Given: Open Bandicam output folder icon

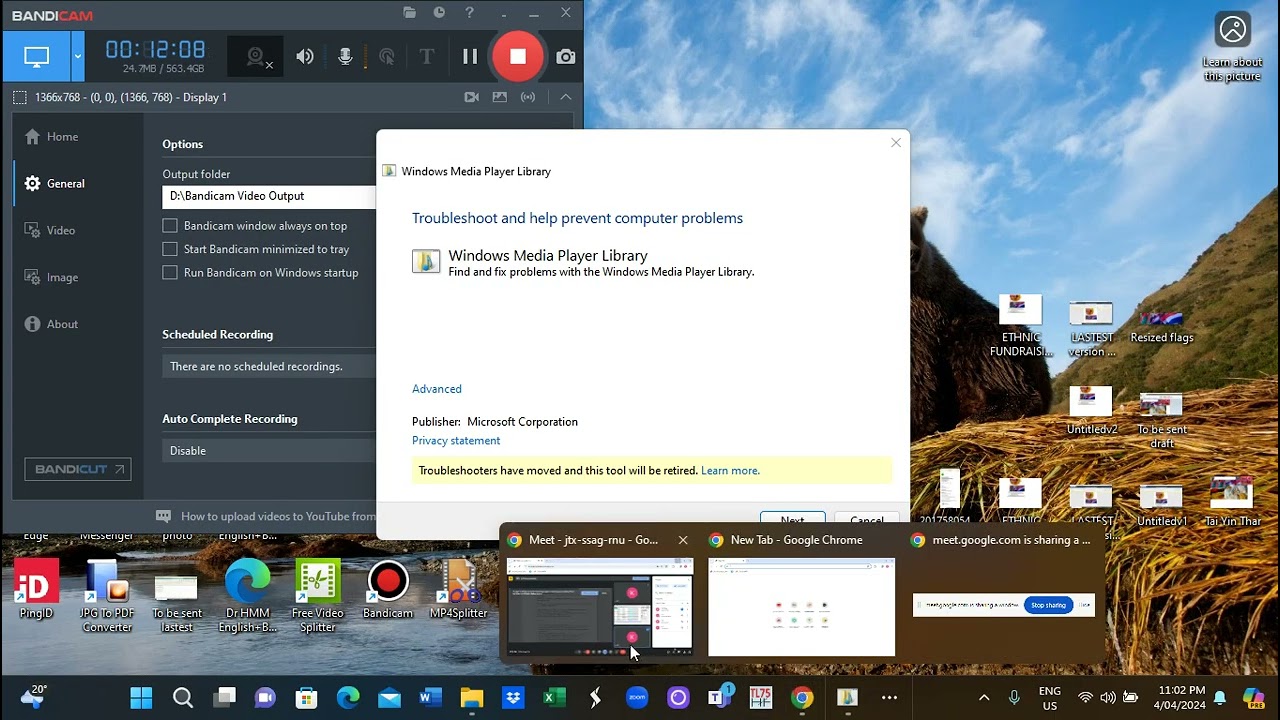Looking at the screenshot, I should click(409, 13).
